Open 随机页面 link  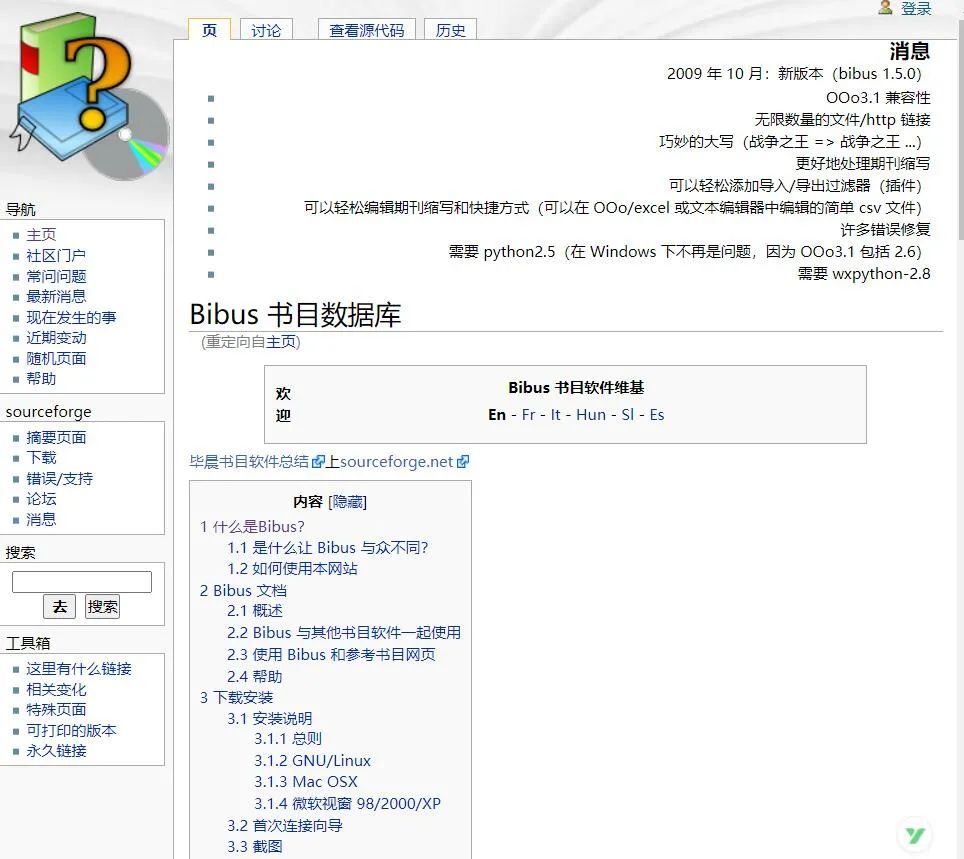[56, 358]
